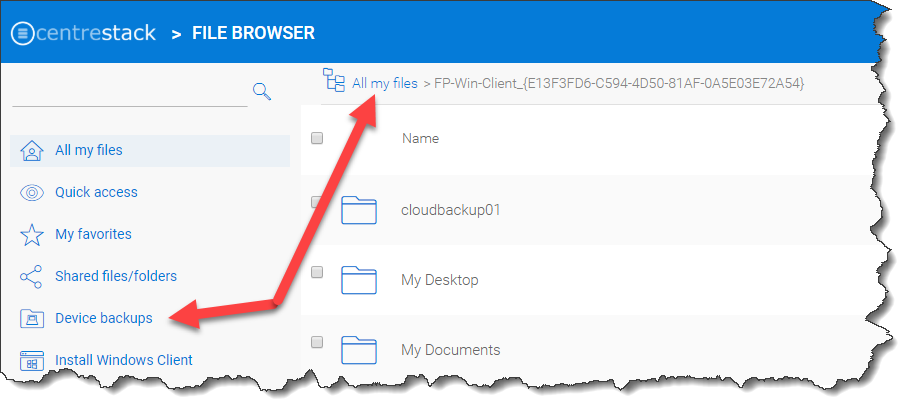This screenshot has width=913, height=415.
Task: Click the folder tree icon in breadcrumb
Action: [x=334, y=79]
